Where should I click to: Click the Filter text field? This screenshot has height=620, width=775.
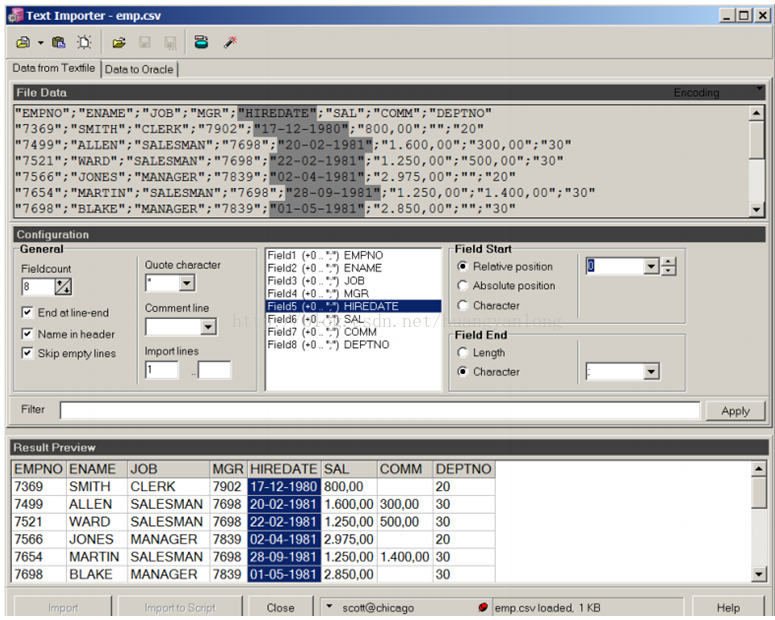point(380,410)
